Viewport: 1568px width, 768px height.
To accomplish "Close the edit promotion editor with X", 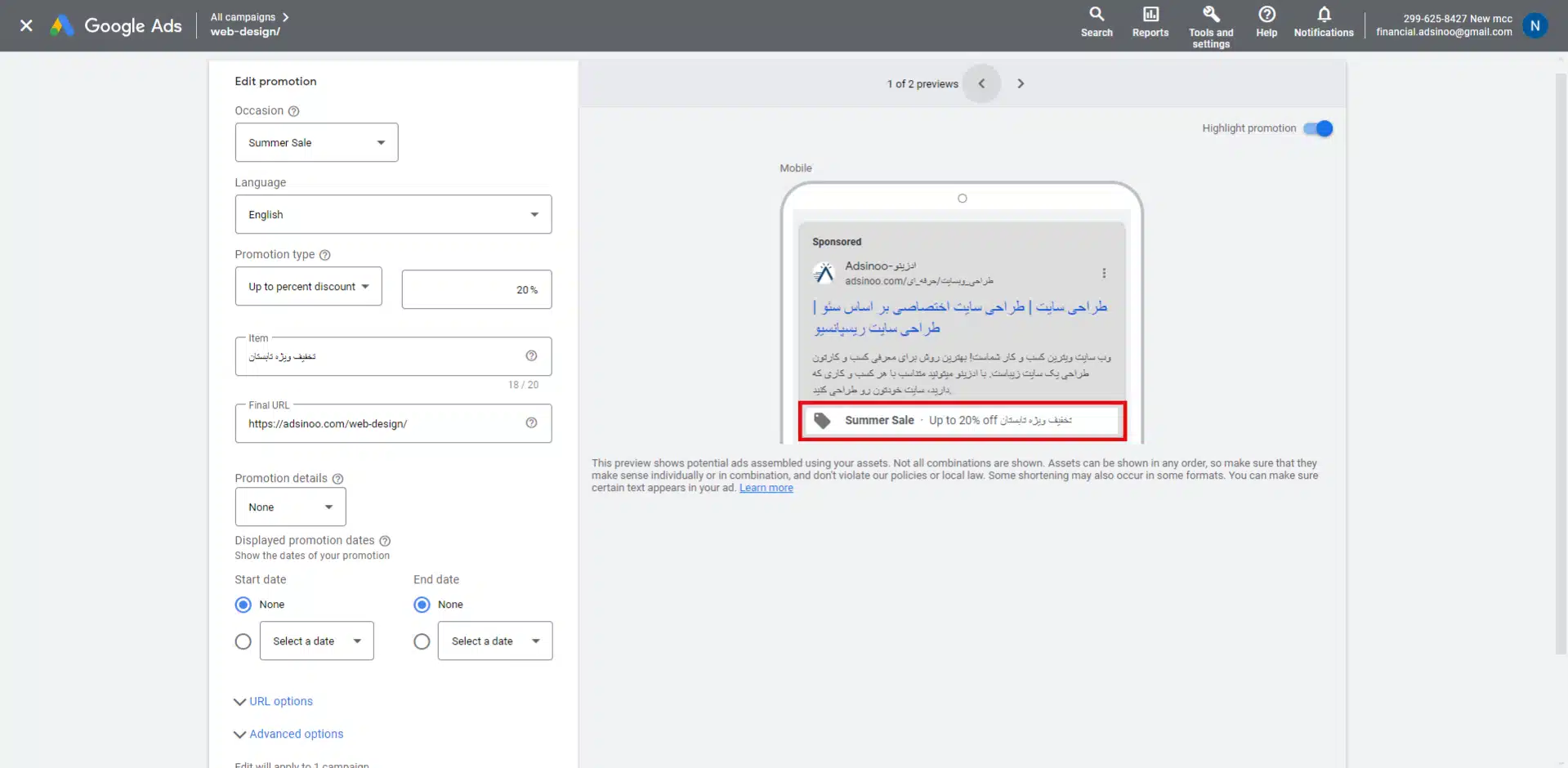I will coord(26,25).
